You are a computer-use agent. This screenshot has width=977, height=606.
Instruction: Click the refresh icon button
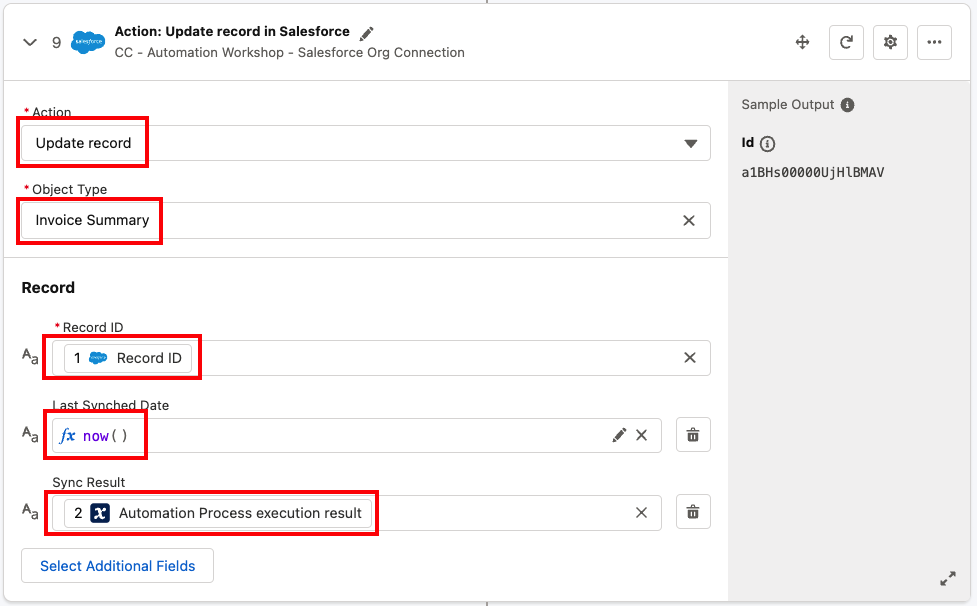tap(846, 42)
